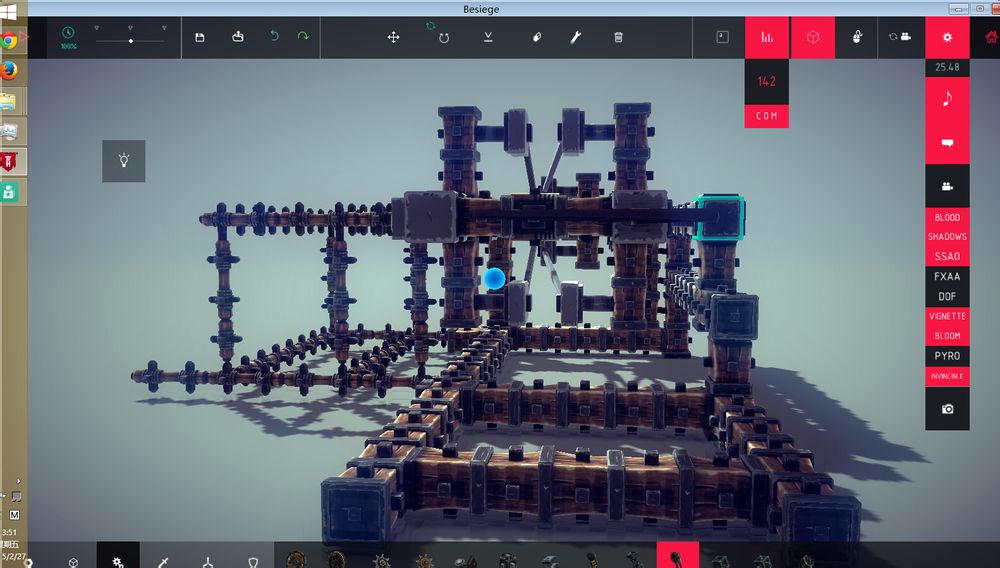Redo the last undone action
The width and height of the screenshot is (1000, 568).
(x=303, y=36)
